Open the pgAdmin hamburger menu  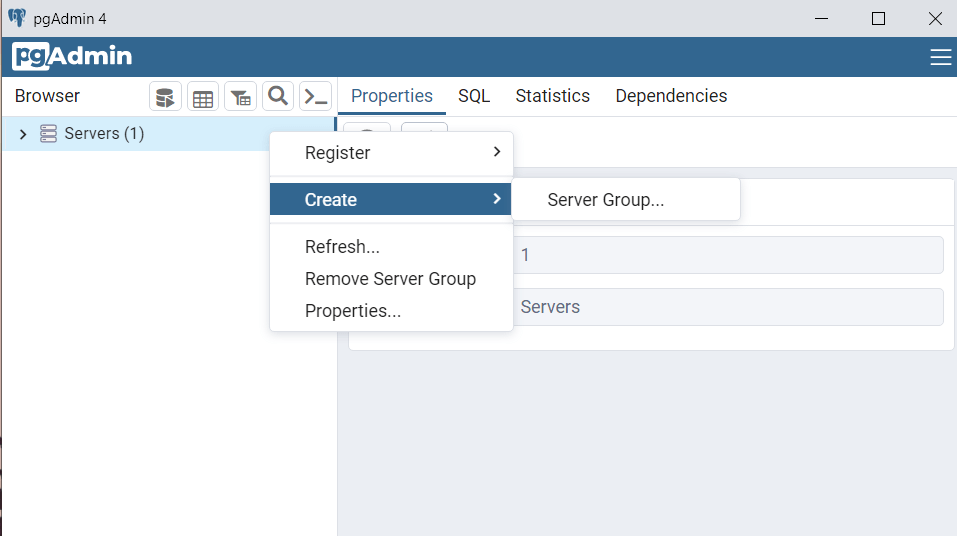pyautogui.click(x=940, y=57)
